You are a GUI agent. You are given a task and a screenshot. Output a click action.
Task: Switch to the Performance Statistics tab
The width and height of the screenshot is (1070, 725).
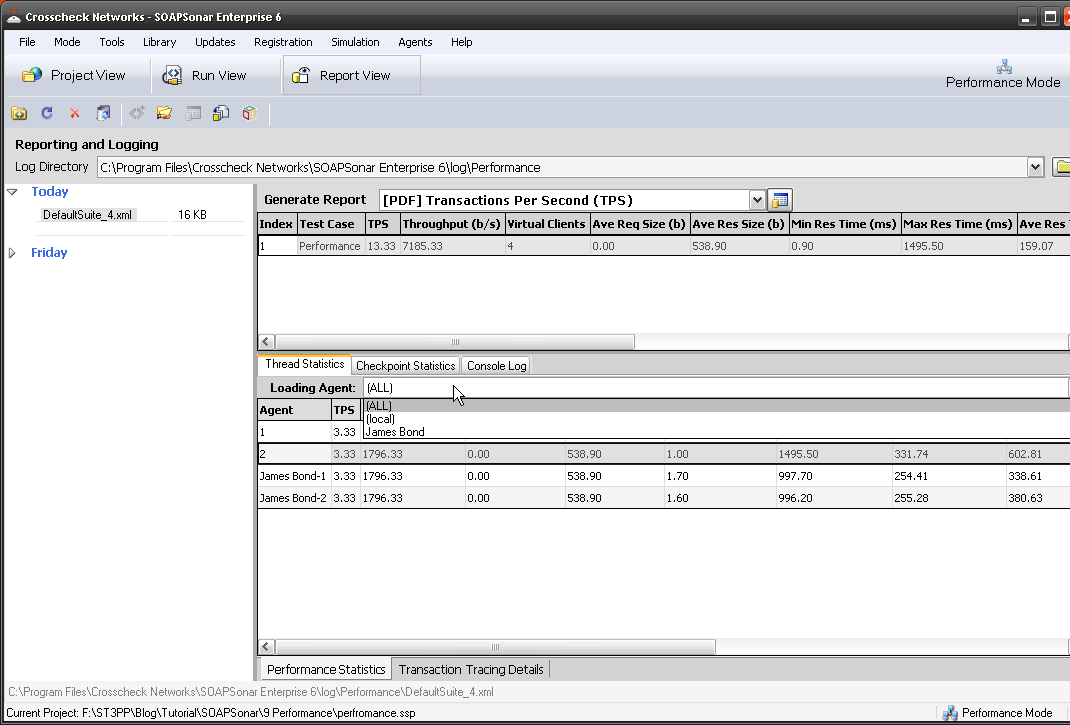coord(326,669)
